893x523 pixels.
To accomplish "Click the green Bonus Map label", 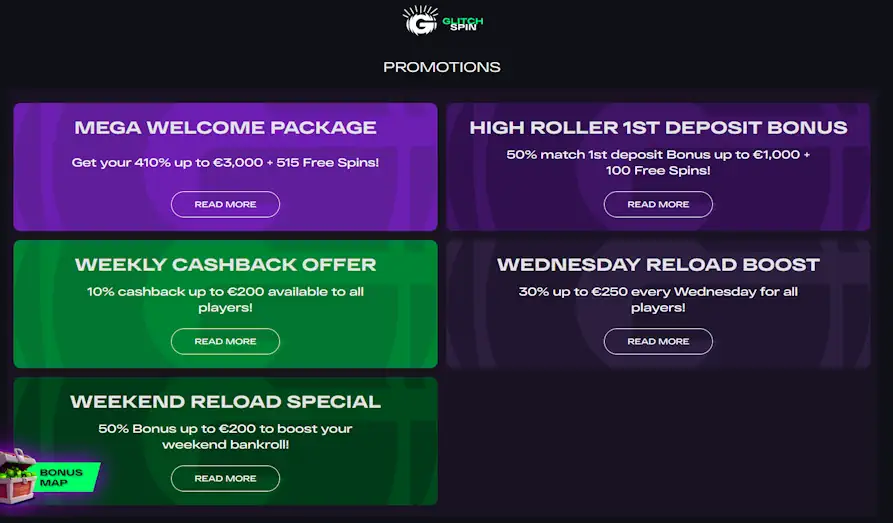I will 64,477.
